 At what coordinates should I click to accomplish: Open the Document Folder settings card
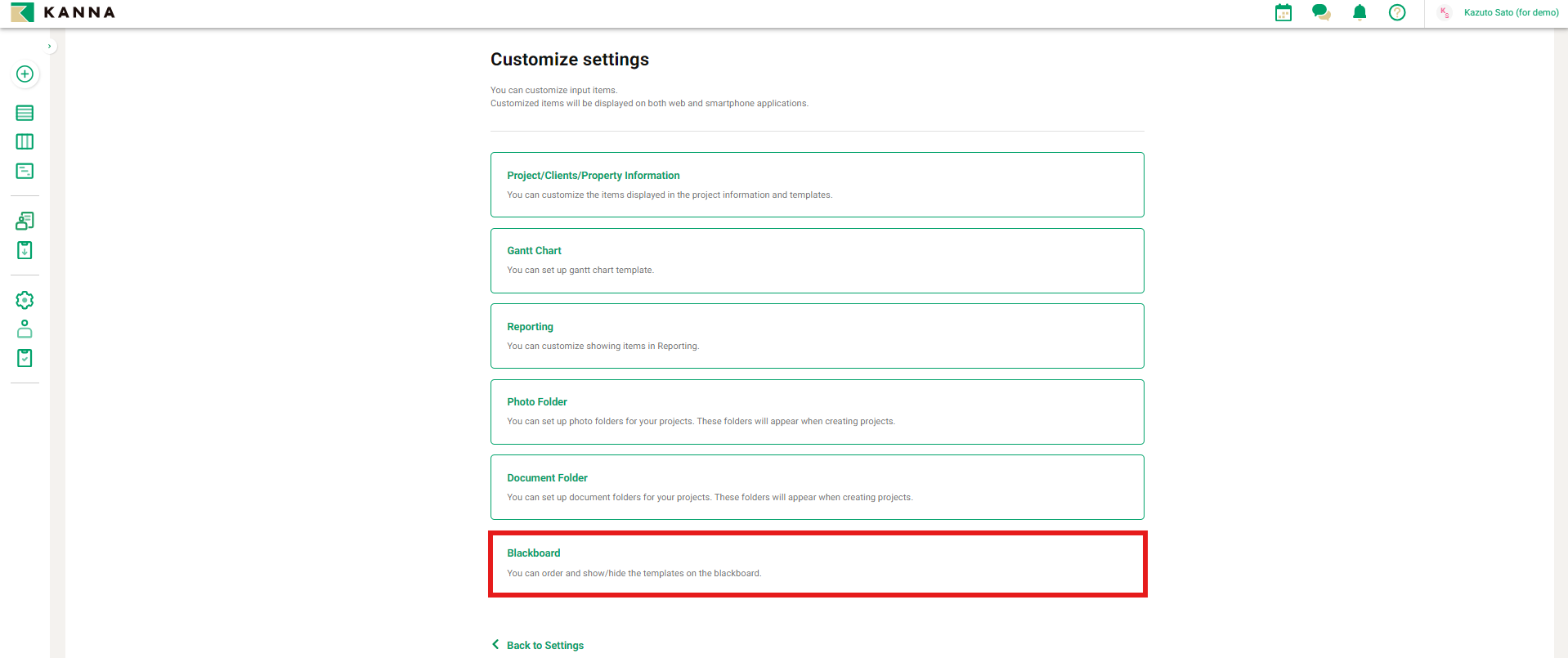pos(817,487)
